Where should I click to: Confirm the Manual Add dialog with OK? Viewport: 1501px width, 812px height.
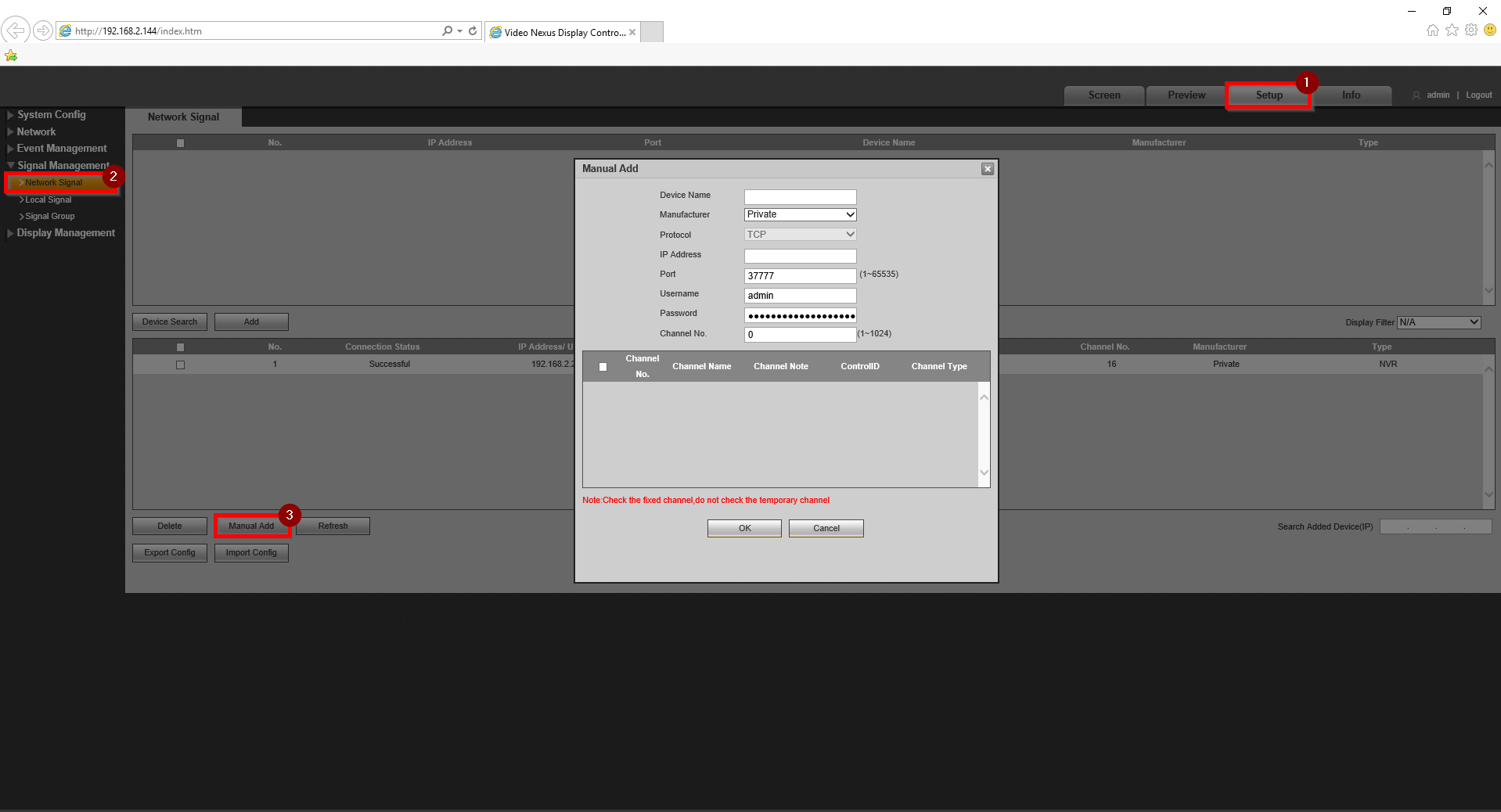tap(744, 529)
